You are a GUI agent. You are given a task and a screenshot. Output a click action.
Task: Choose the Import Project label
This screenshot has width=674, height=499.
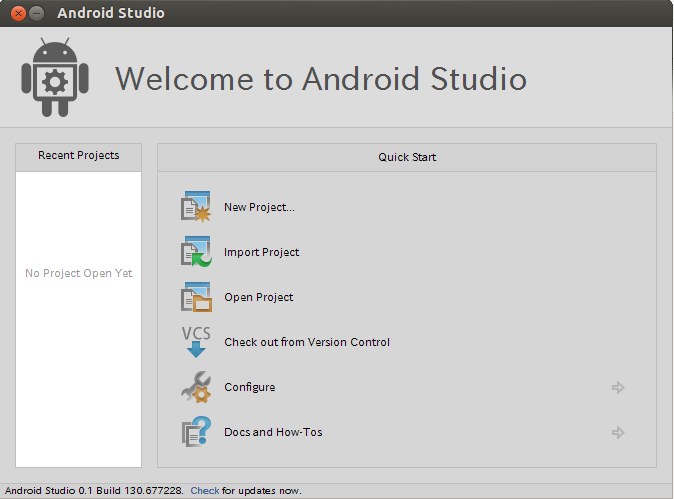point(261,252)
